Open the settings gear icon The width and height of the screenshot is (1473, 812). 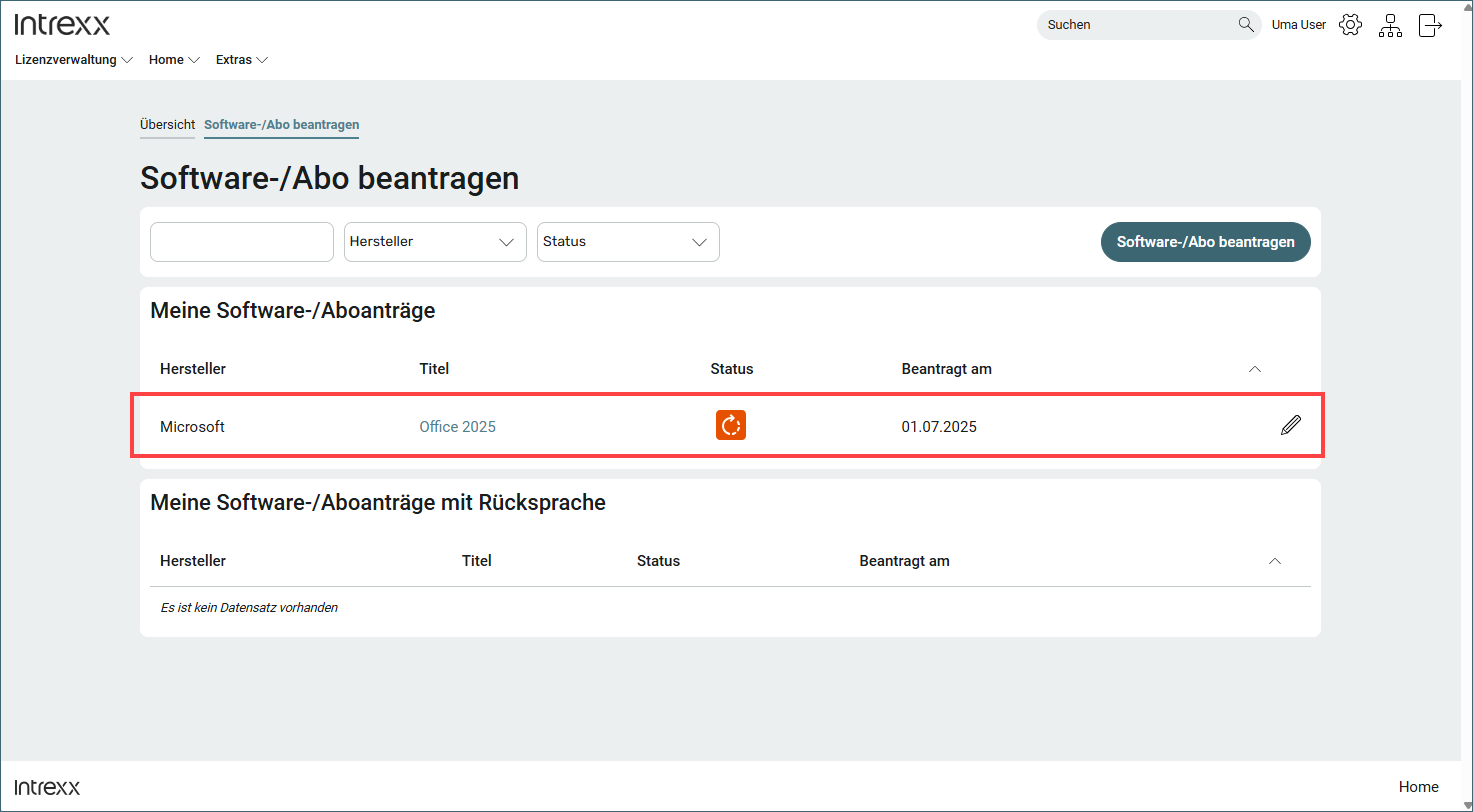point(1350,25)
